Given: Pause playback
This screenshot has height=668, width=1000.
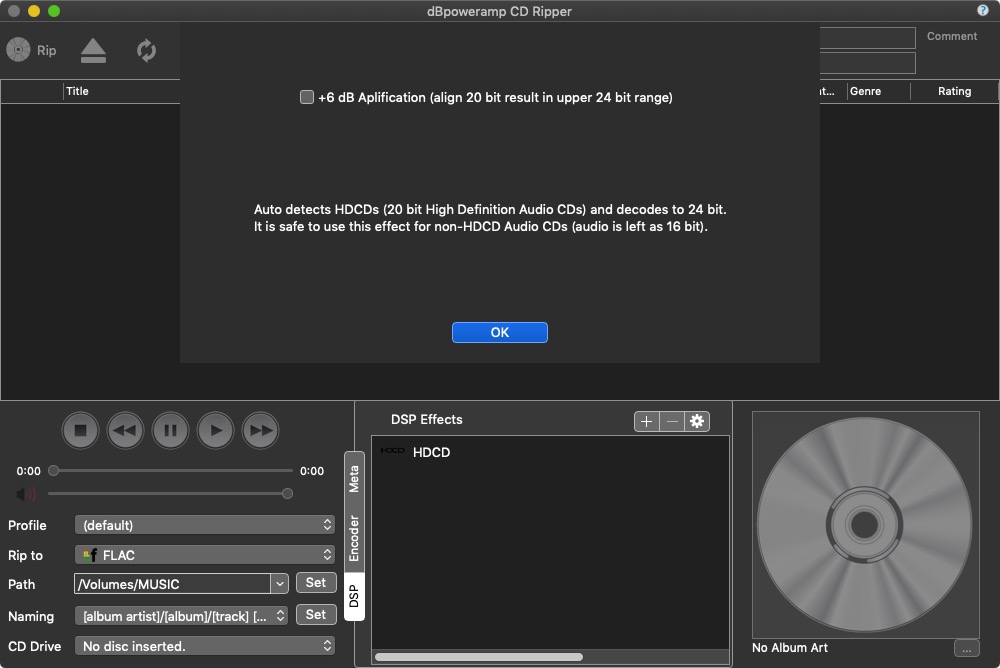Looking at the screenshot, I should [x=170, y=430].
